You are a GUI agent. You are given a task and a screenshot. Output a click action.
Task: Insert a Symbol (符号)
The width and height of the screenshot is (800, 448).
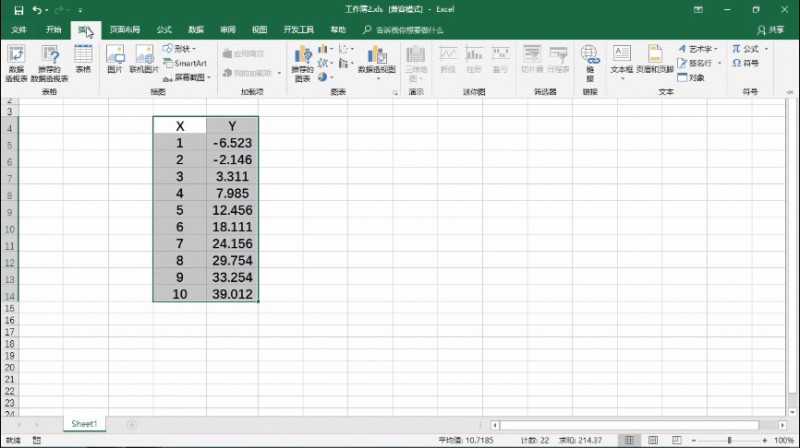[x=745, y=63]
